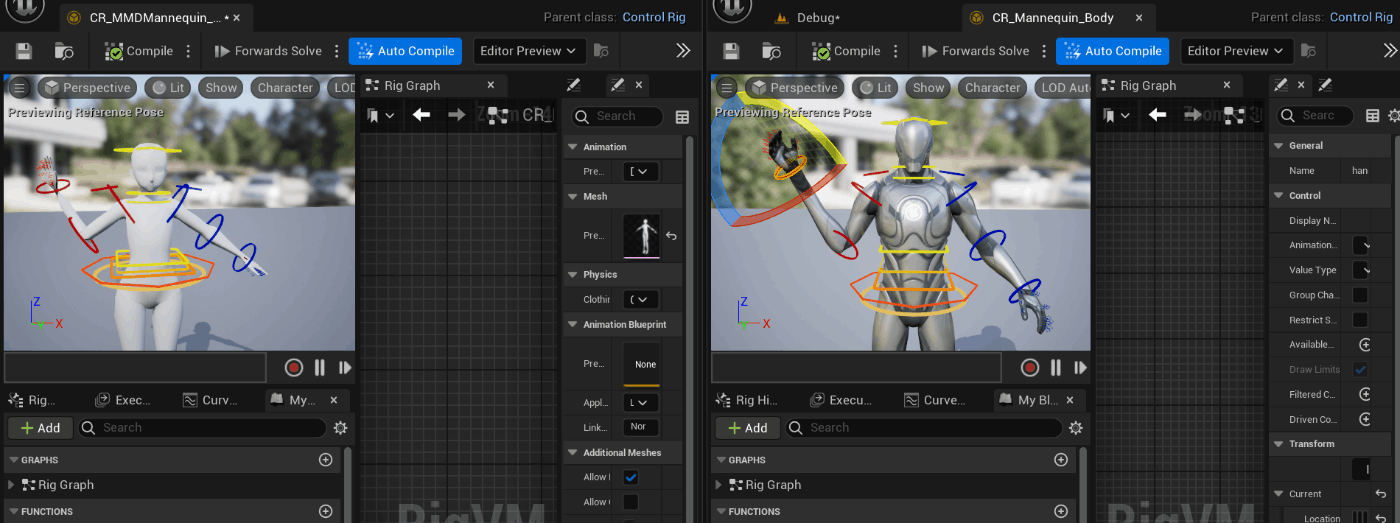Screen dimensions: 1400x523
Task: Save asset in the CR_MMDMannequin window
Action: [24, 51]
